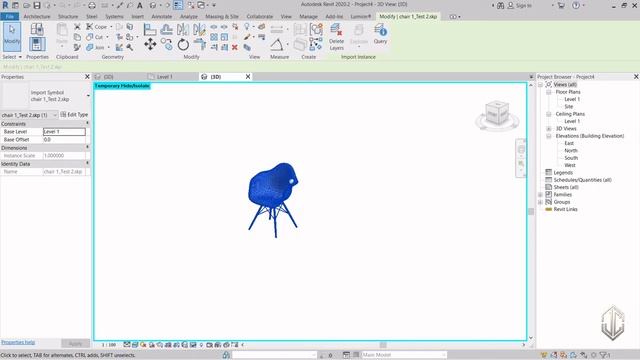Image resolution: width=640 pixels, height=360 pixels.
Task: Toggle Select Links option in status bar
Action: (x=544, y=355)
